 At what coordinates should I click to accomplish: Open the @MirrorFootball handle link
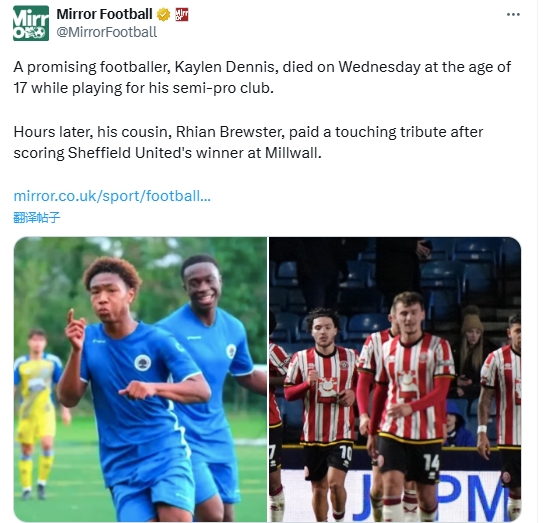(x=107, y=32)
